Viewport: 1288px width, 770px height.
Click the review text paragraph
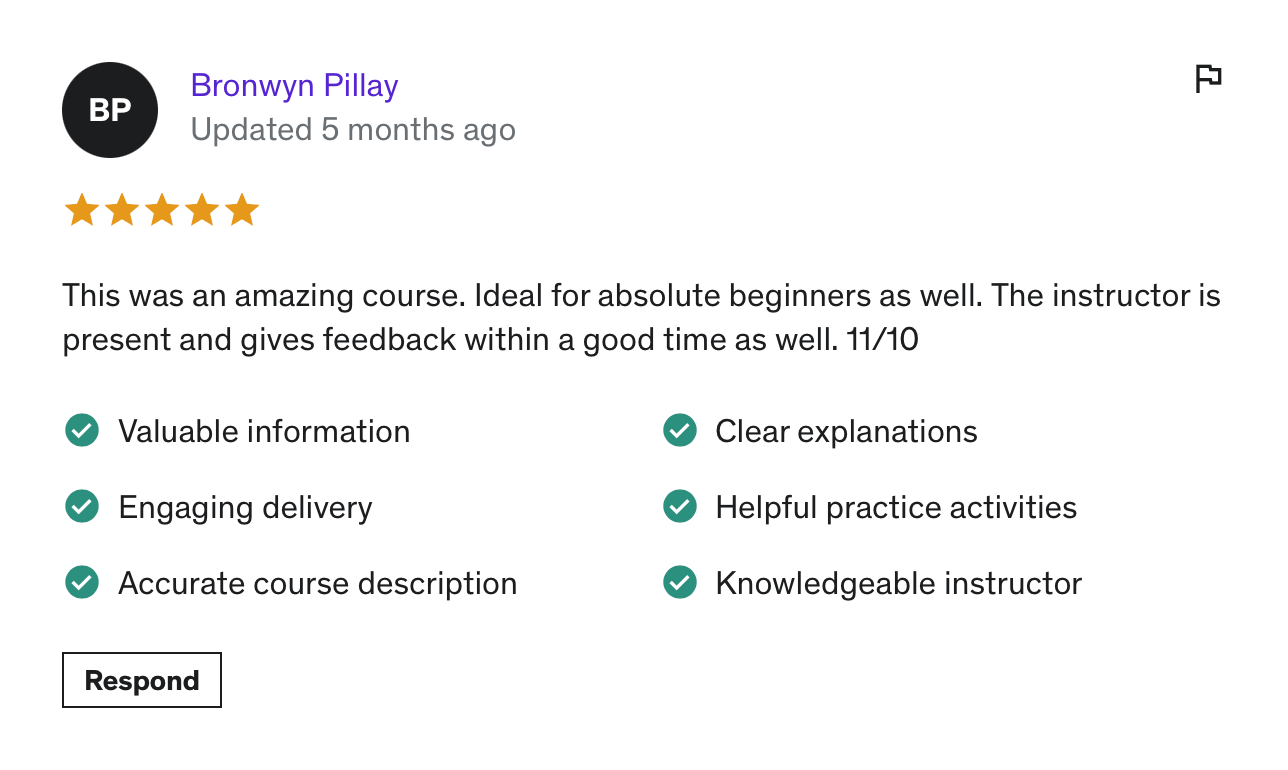click(x=640, y=318)
